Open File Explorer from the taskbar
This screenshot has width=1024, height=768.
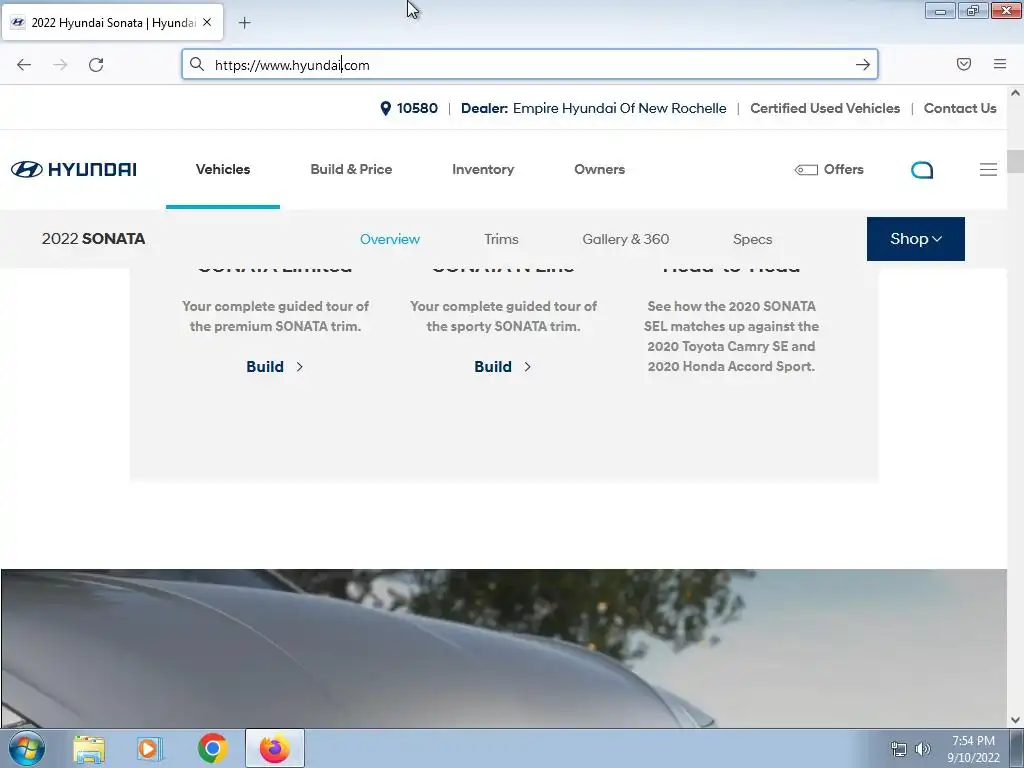[x=89, y=748]
